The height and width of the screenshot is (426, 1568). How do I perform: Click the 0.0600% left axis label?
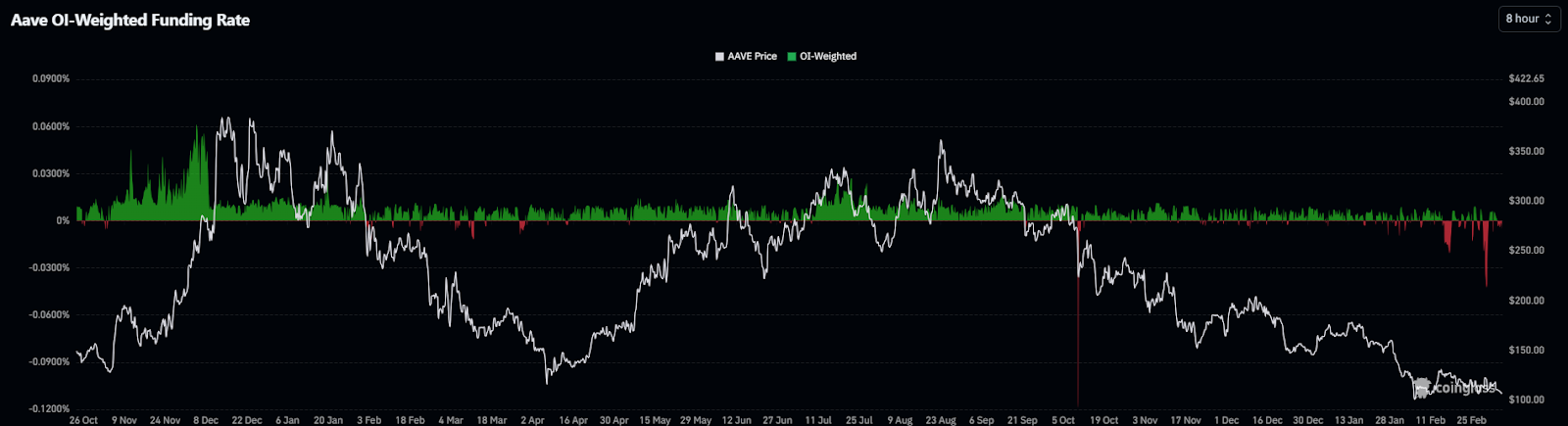(51, 126)
